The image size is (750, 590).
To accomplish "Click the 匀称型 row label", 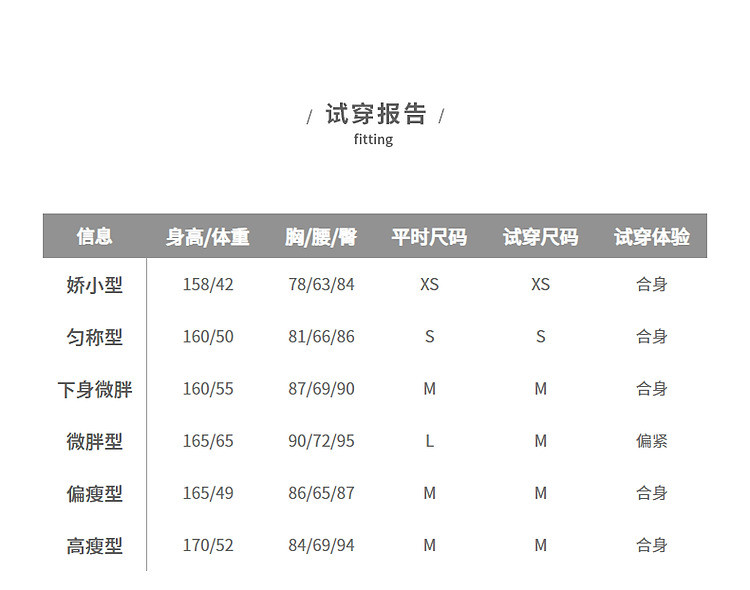I will tap(95, 337).
